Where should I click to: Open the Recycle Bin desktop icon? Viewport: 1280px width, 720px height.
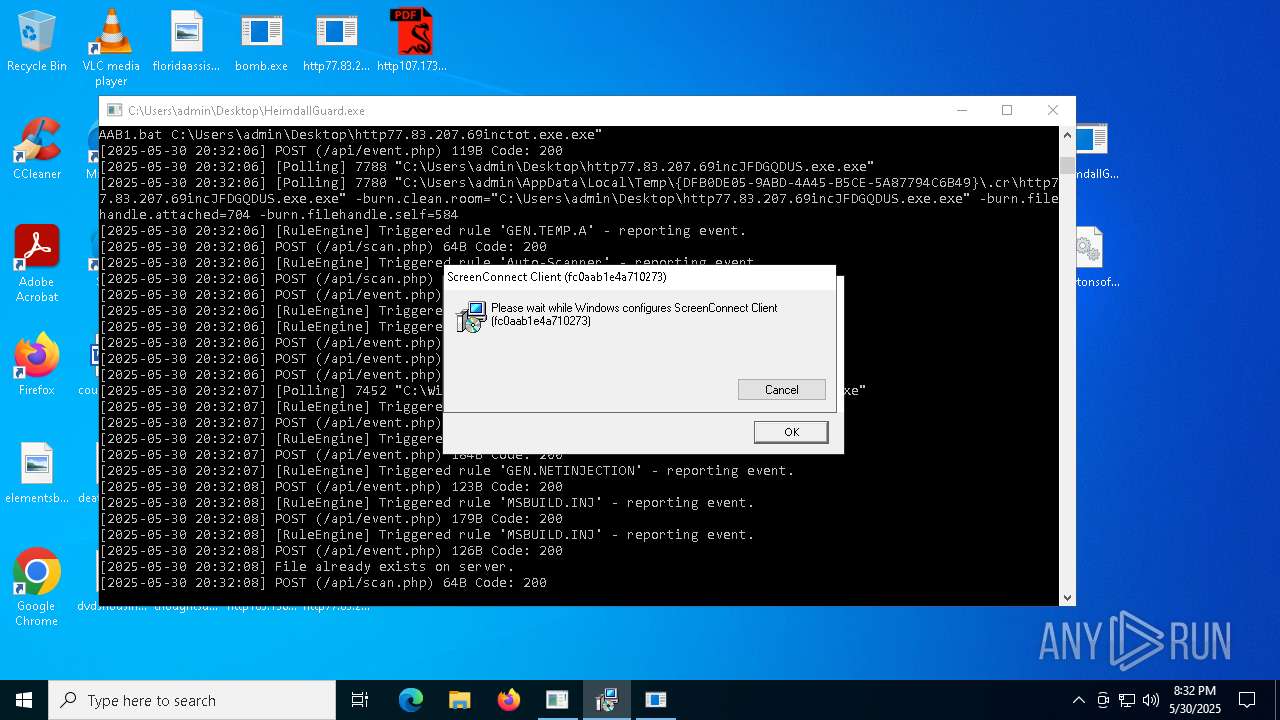point(37,41)
